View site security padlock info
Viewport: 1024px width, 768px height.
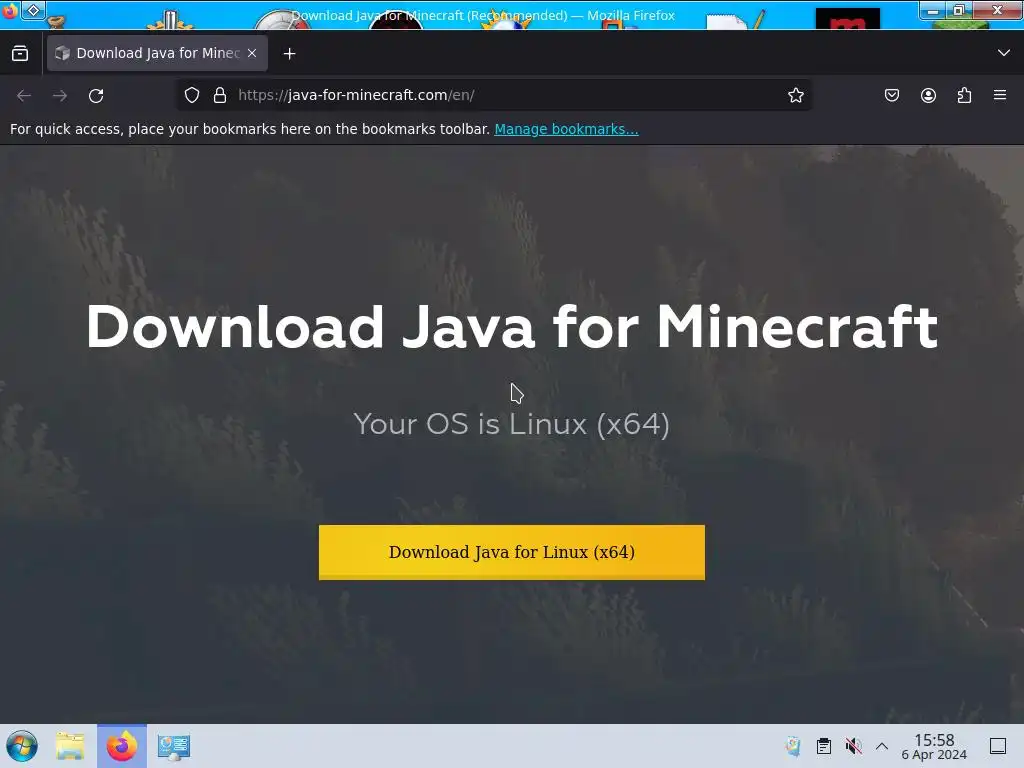220,95
